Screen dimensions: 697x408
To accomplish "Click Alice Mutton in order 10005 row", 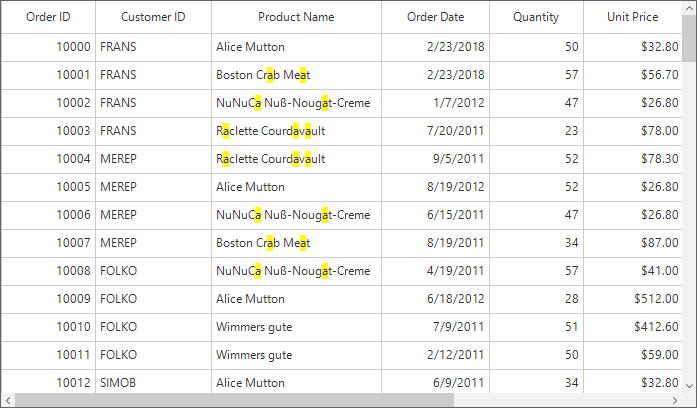I will pos(250,187).
